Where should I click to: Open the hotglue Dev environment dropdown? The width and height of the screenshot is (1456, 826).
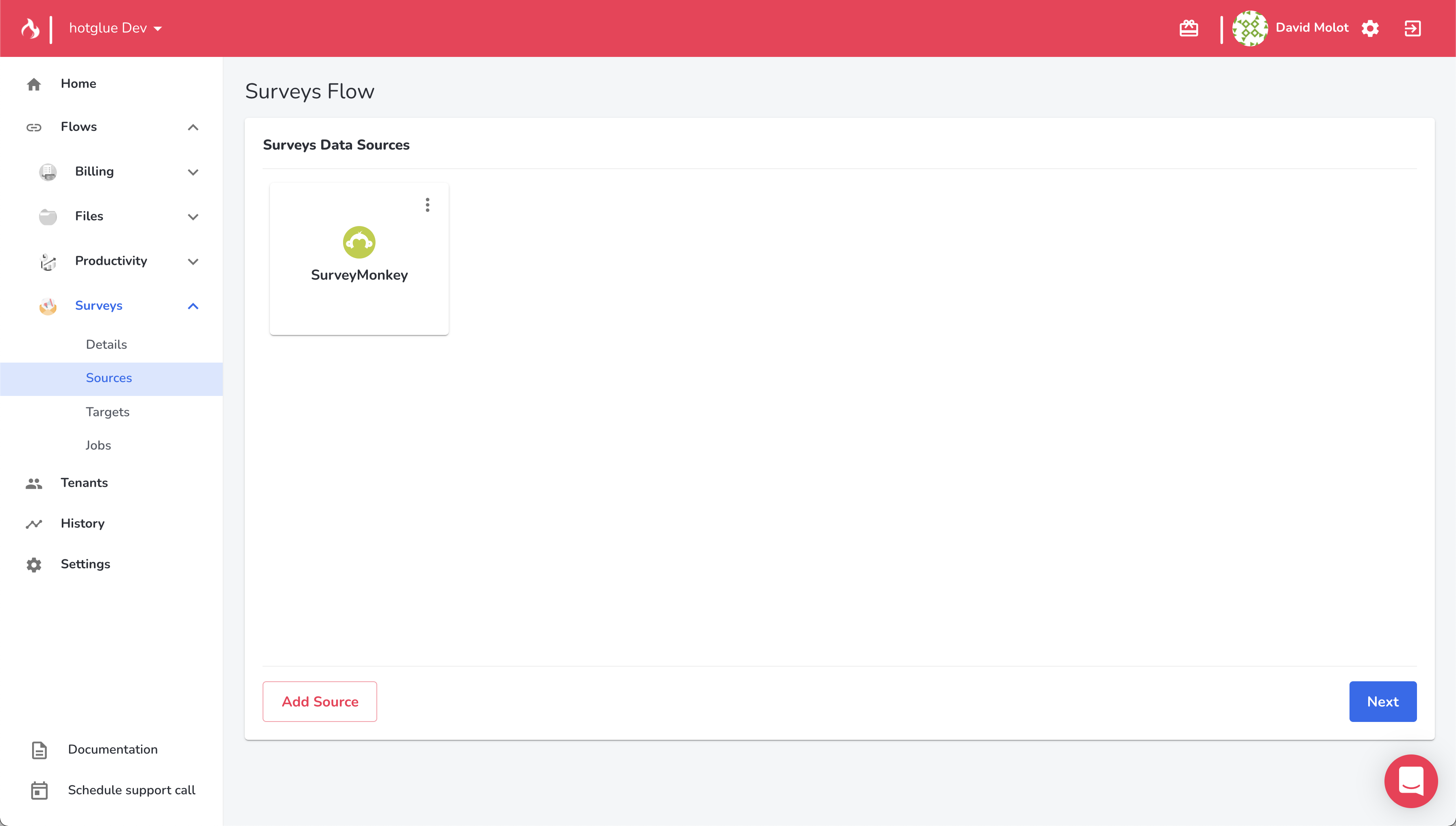click(x=115, y=28)
